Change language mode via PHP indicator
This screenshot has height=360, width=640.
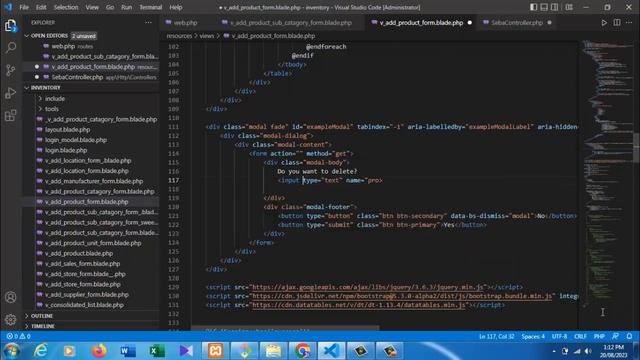[x=599, y=336]
